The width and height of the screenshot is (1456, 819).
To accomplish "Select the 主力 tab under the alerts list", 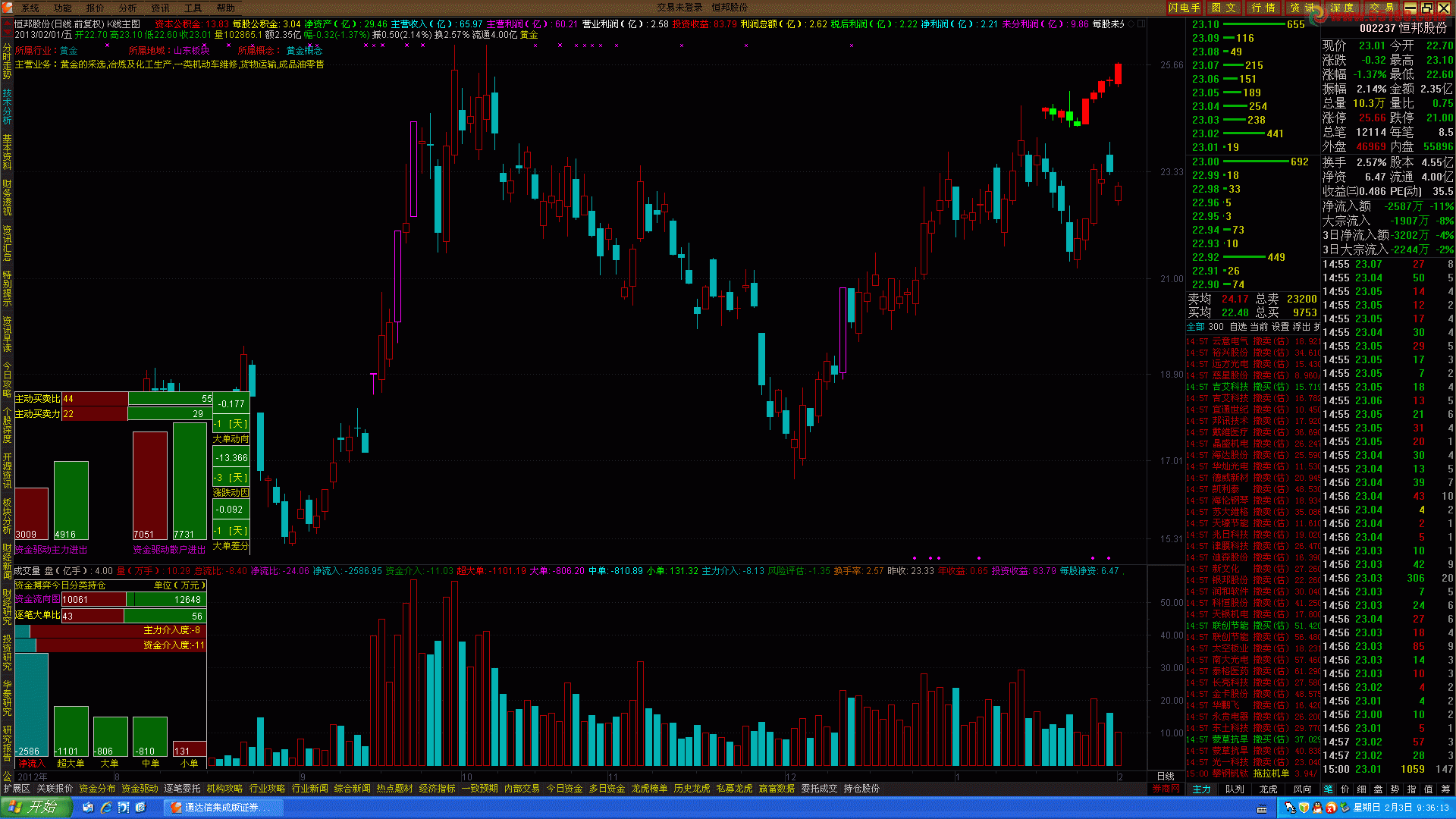I will point(1202,789).
